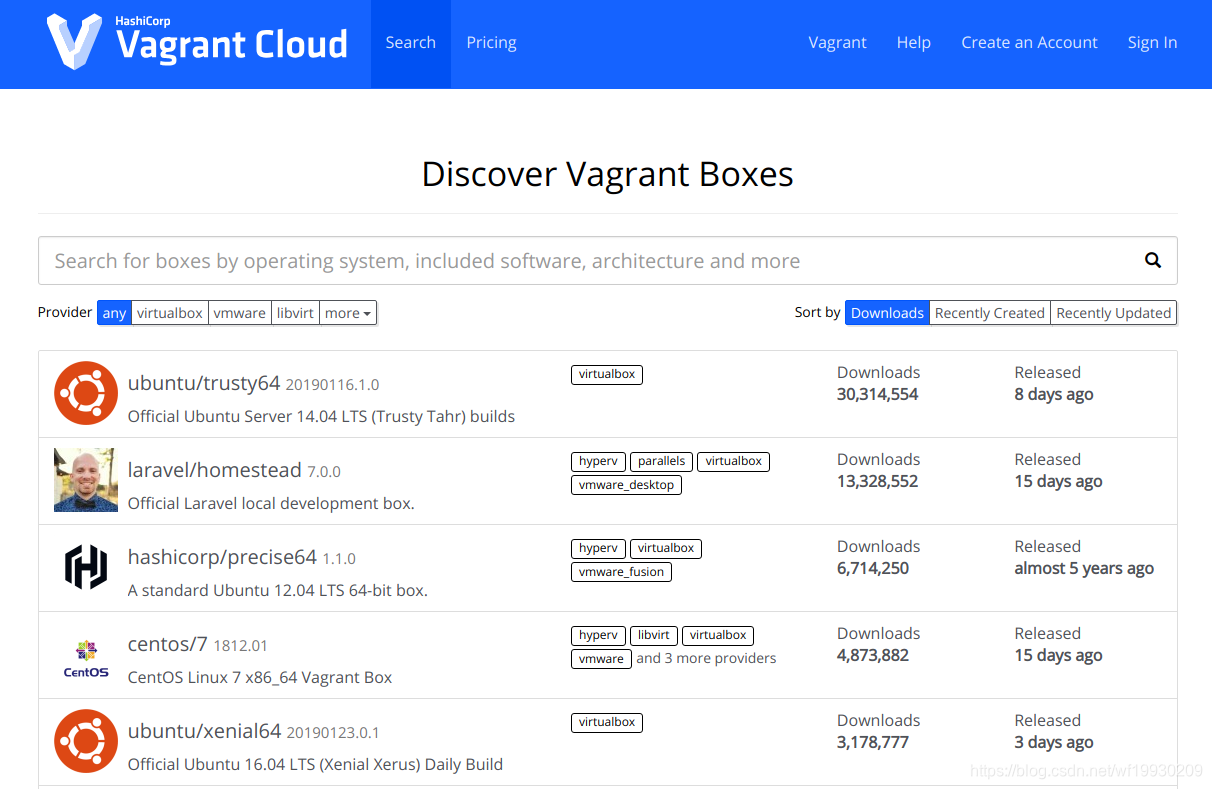Click vmware_fusion tag on hashicorp/precise64 row

[621, 572]
